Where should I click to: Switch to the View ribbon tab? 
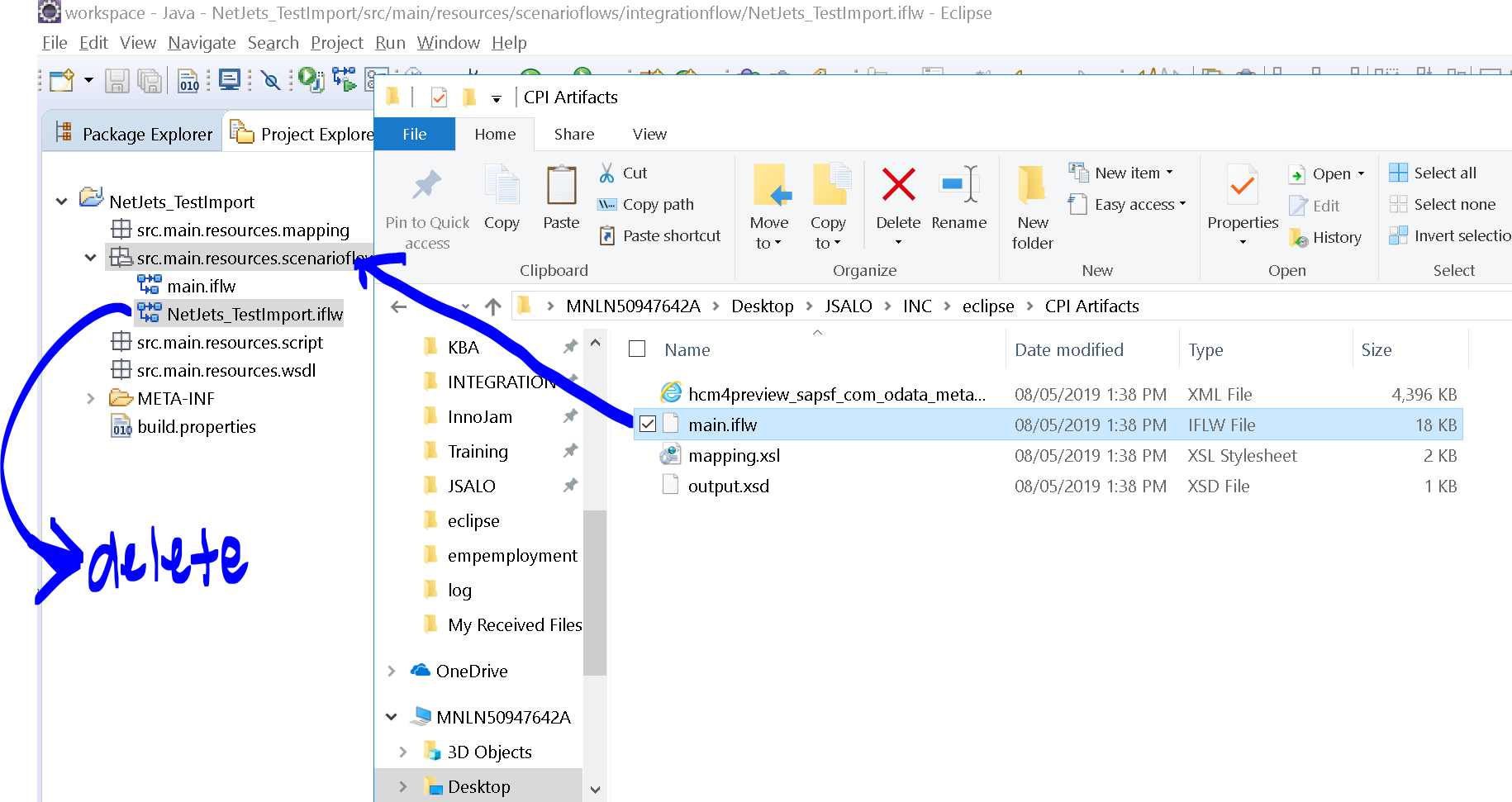pyautogui.click(x=649, y=134)
